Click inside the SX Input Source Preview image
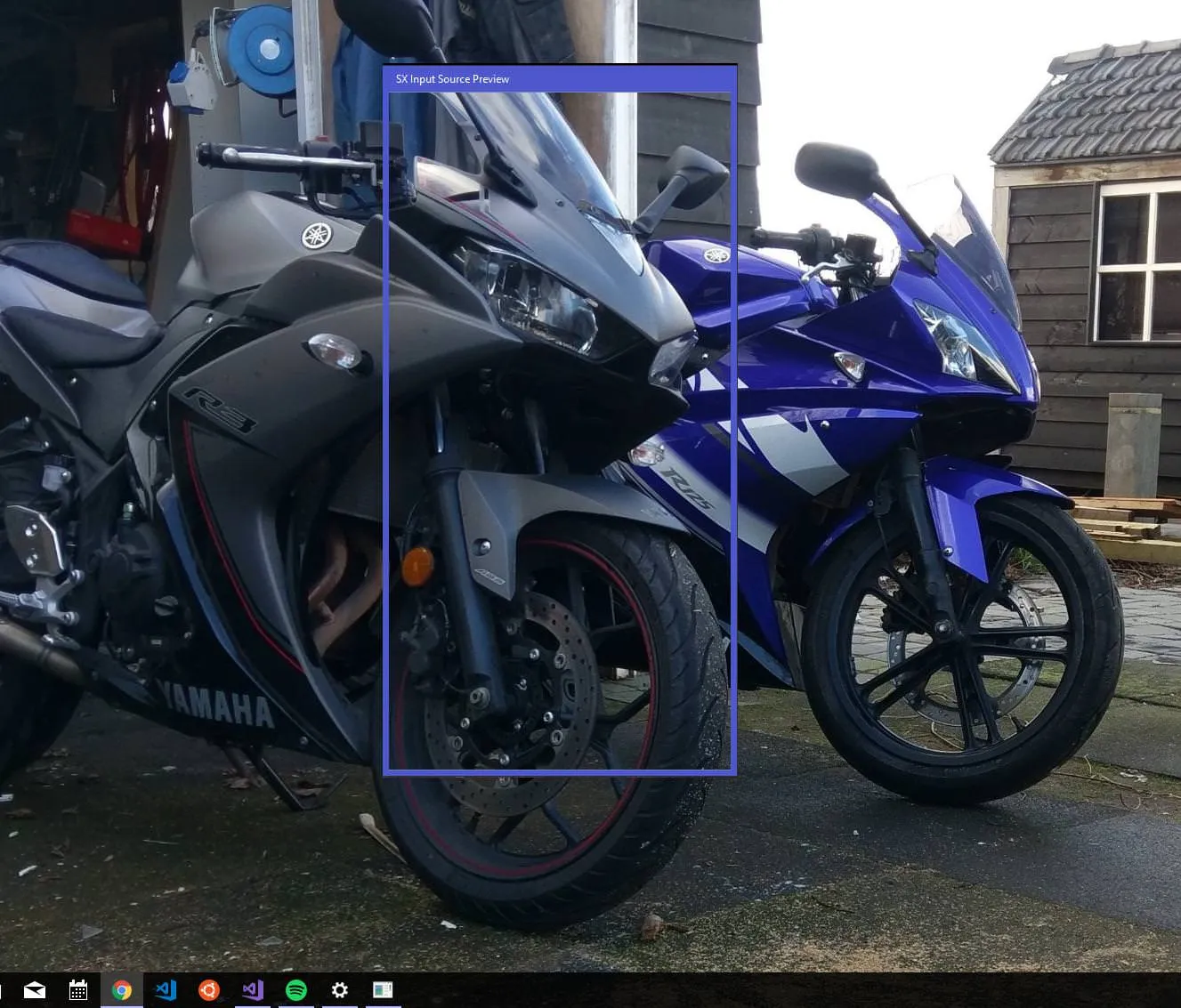This screenshot has width=1181, height=1008. click(560, 430)
